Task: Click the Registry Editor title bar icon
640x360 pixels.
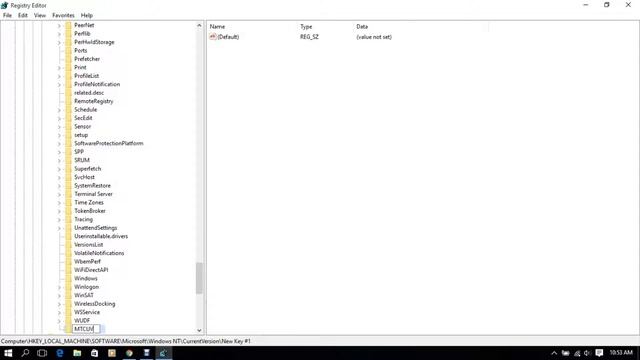Action: tap(4, 5)
